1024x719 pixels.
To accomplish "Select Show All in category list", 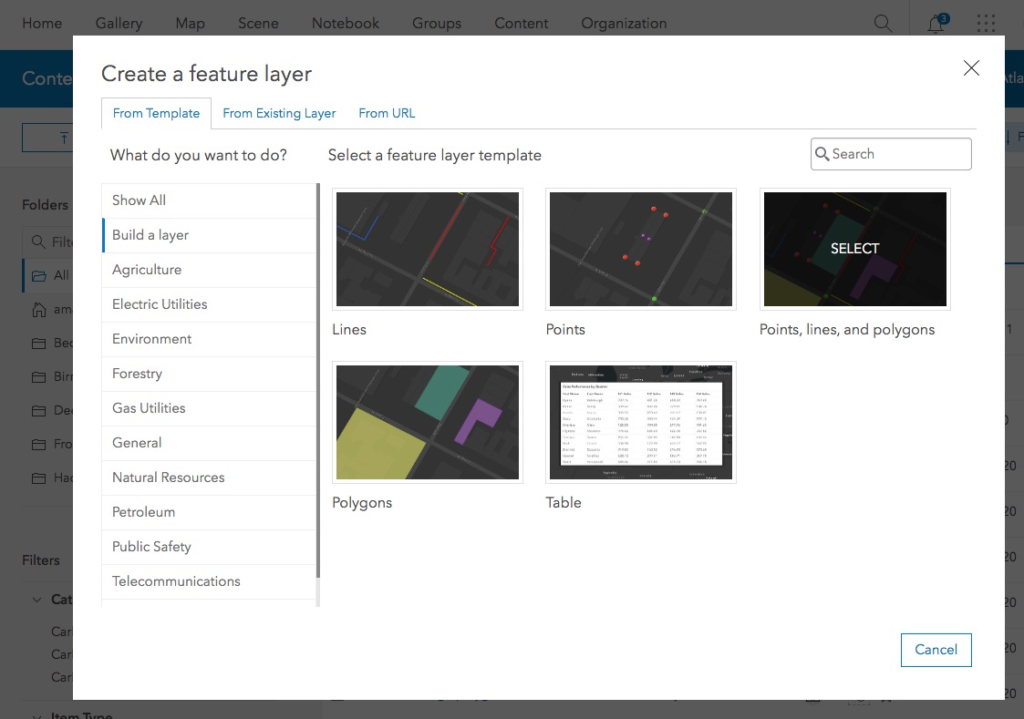I will (139, 200).
